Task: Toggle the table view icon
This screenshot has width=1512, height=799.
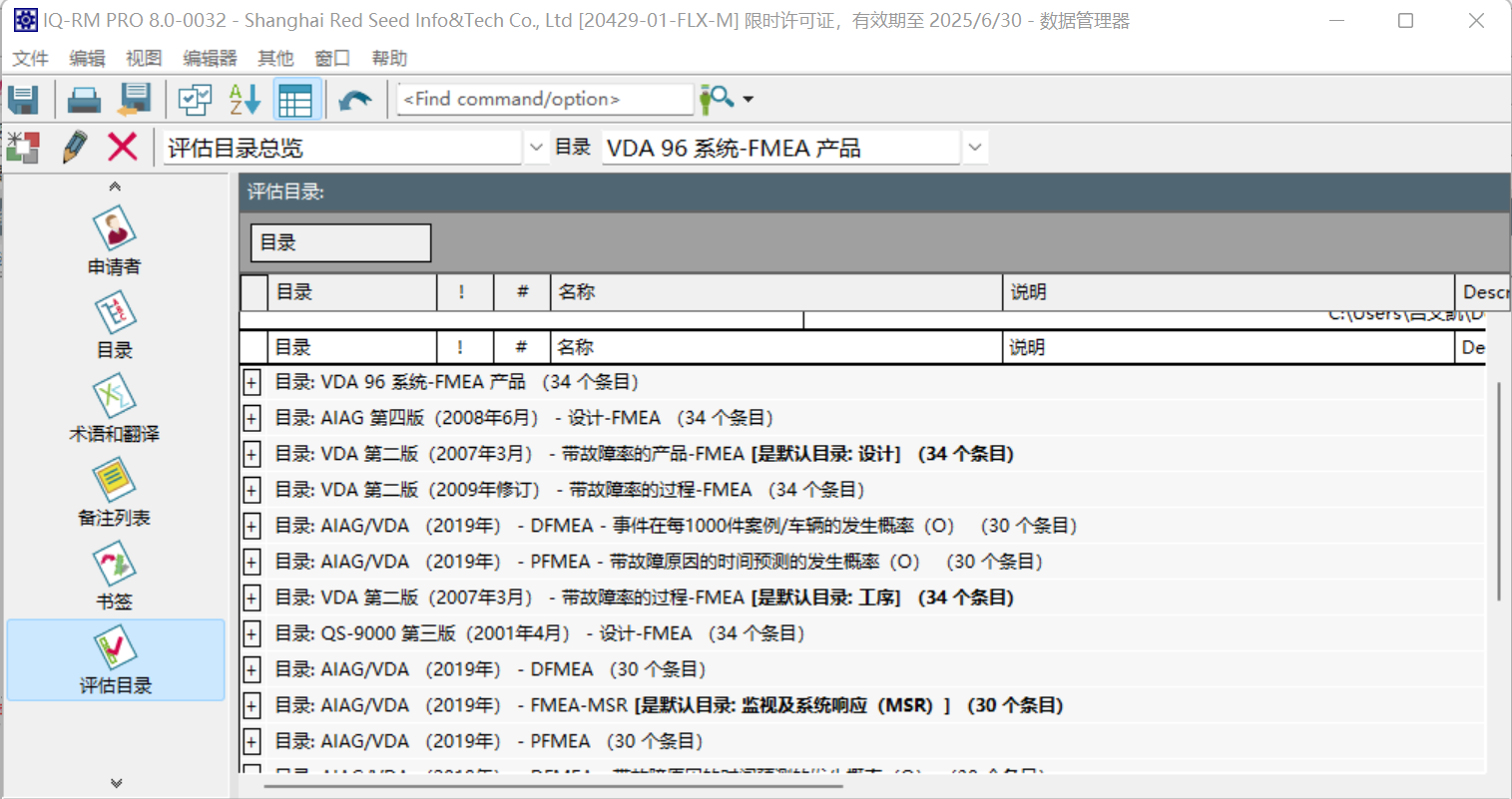Action: coord(296,99)
